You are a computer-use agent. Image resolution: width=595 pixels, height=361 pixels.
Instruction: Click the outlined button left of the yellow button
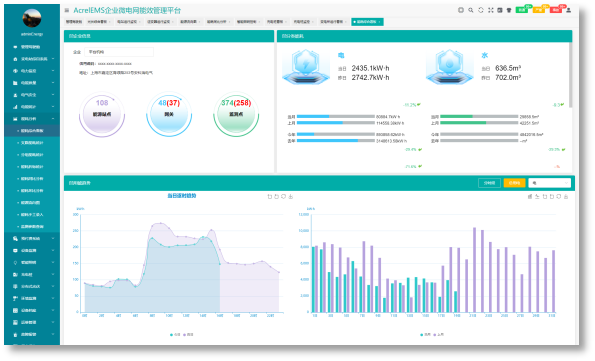tap(489, 183)
